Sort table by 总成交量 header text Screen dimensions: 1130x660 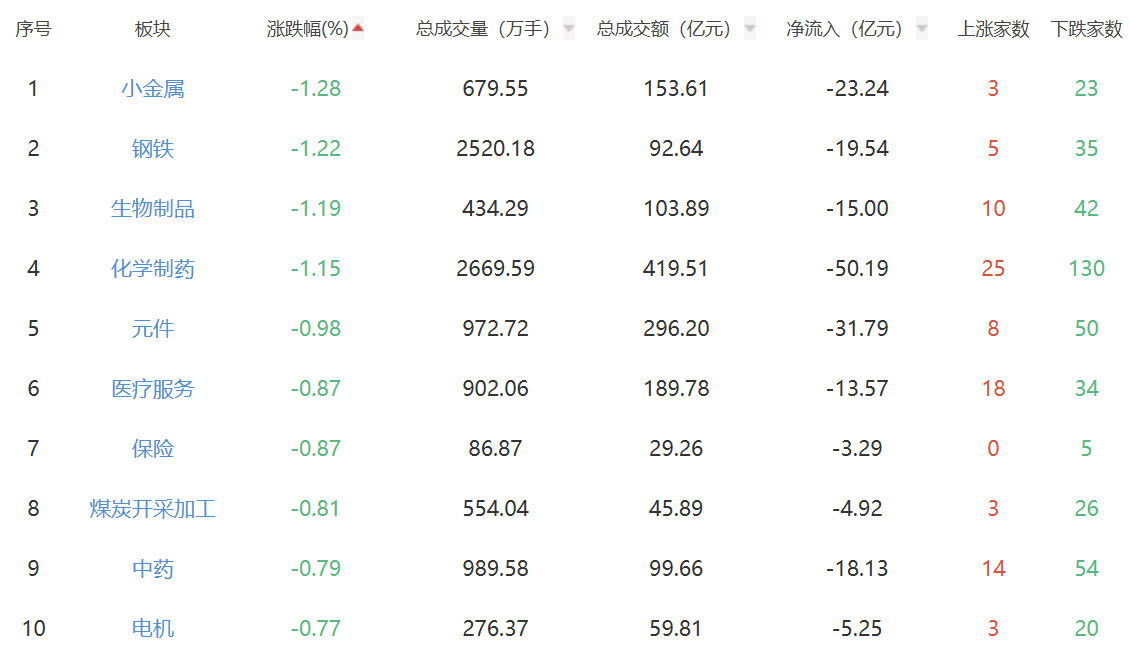coord(483,29)
